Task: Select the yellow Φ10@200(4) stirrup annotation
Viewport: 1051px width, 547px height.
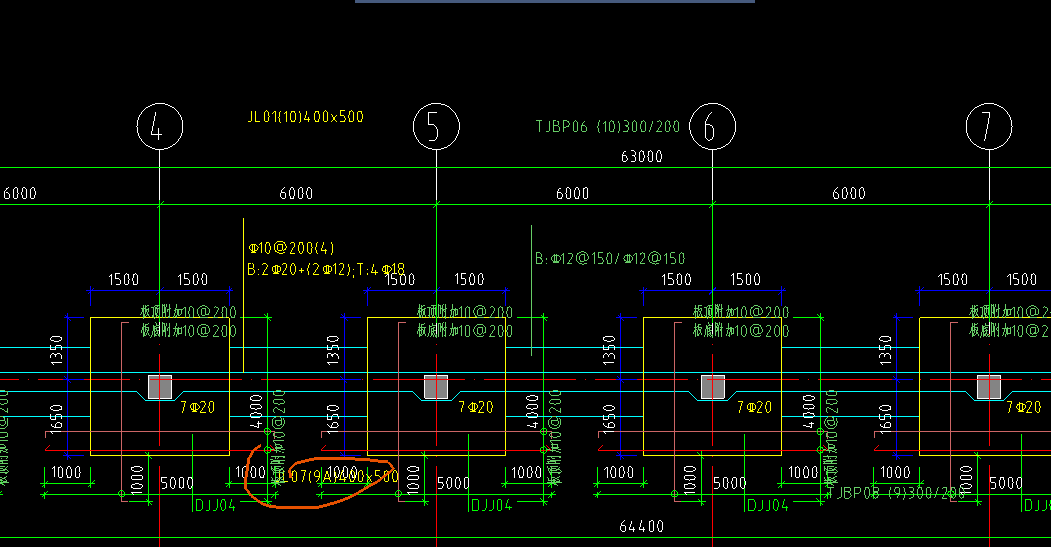Action: [291, 248]
